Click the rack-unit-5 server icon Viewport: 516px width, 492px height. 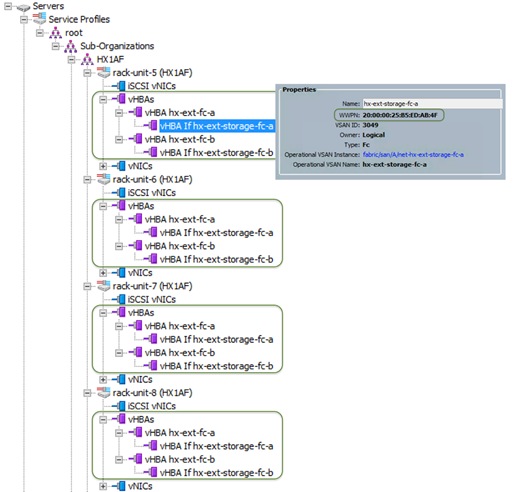[x=103, y=72]
